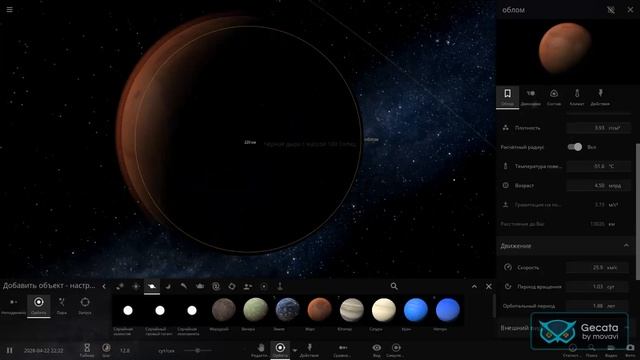Select the hand Edit tool

pos(260,350)
